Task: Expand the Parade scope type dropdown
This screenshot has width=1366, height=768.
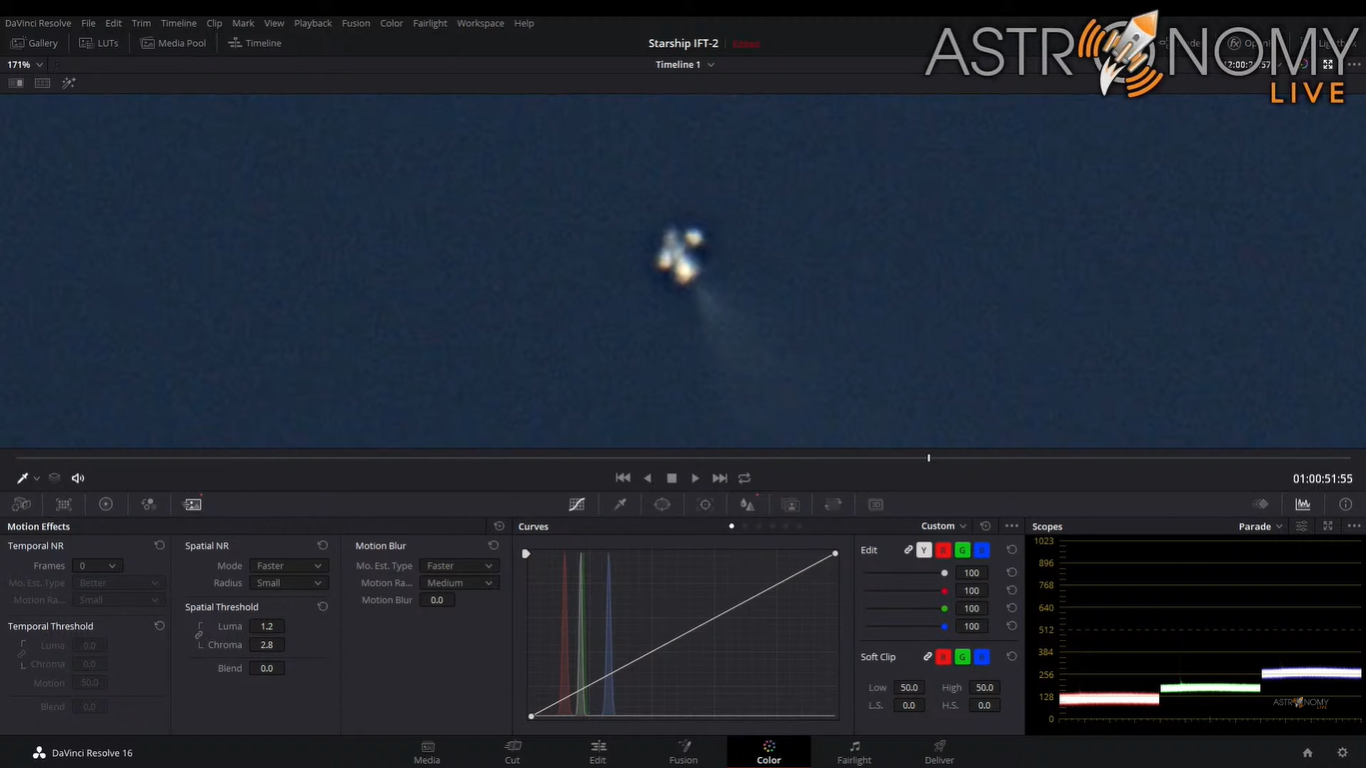Action: click(1261, 527)
